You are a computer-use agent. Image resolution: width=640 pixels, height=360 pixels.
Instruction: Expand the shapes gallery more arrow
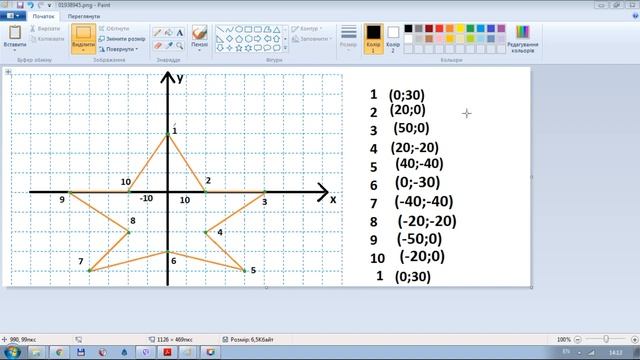[285, 48]
